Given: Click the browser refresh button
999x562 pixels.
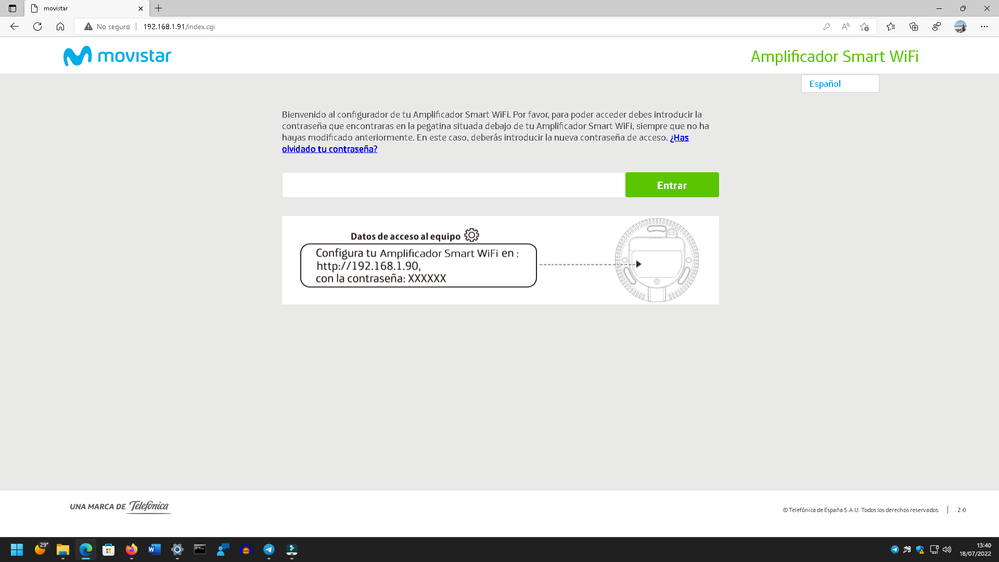Looking at the screenshot, I should 37,27.
